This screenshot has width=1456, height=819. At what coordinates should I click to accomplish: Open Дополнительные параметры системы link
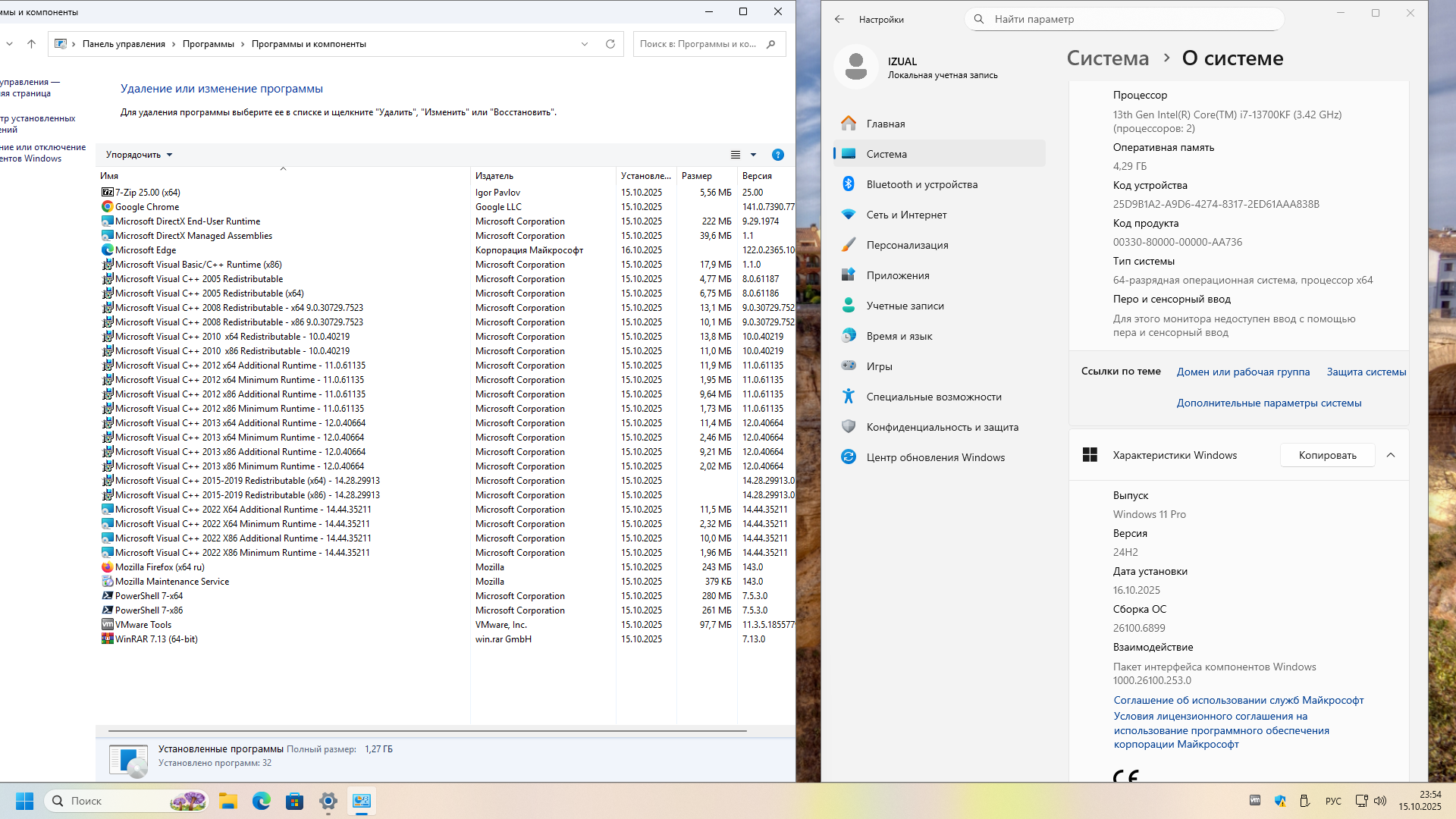pyautogui.click(x=1269, y=403)
